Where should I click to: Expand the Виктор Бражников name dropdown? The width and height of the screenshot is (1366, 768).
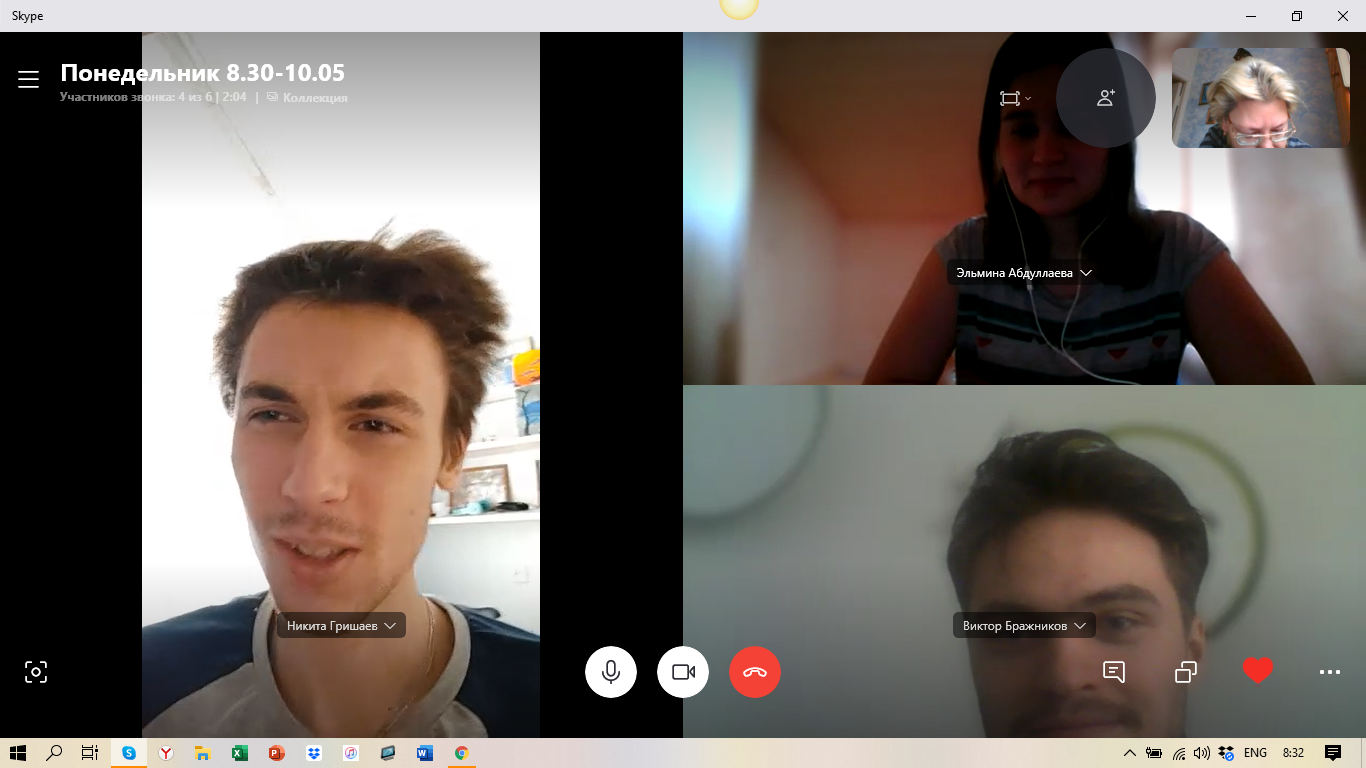pos(1079,626)
